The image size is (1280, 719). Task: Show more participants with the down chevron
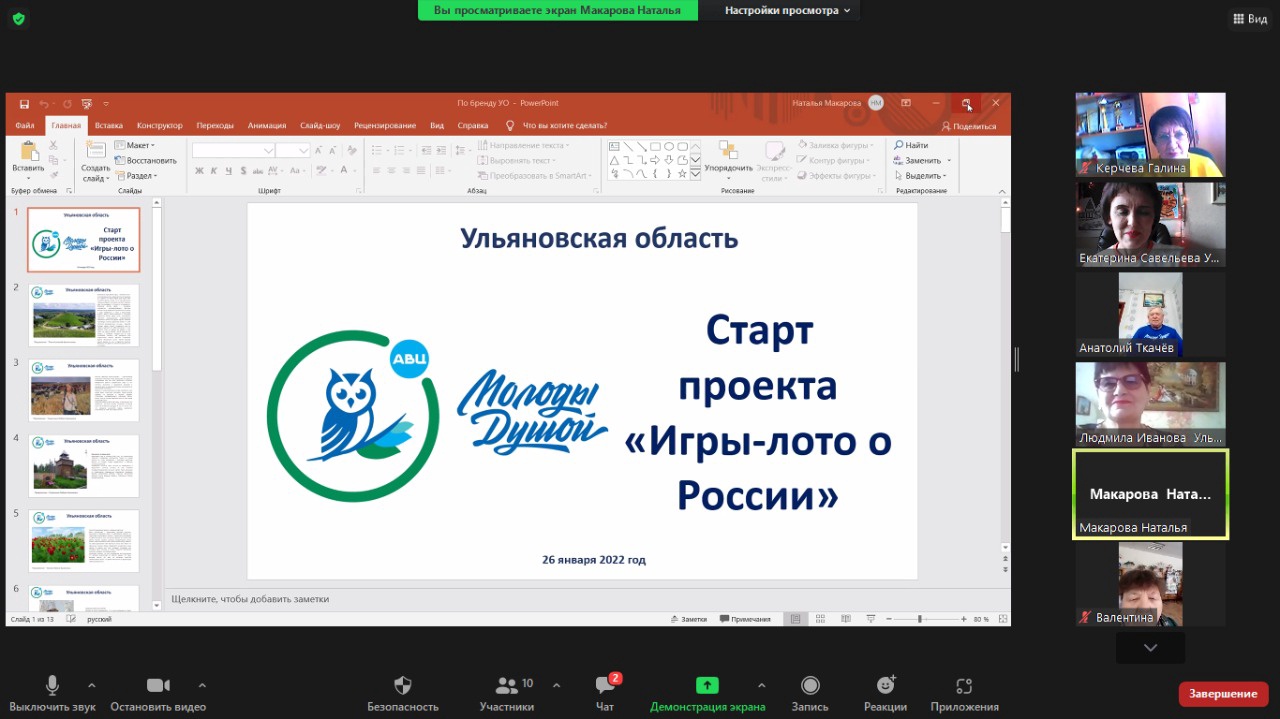coord(1150,648)
